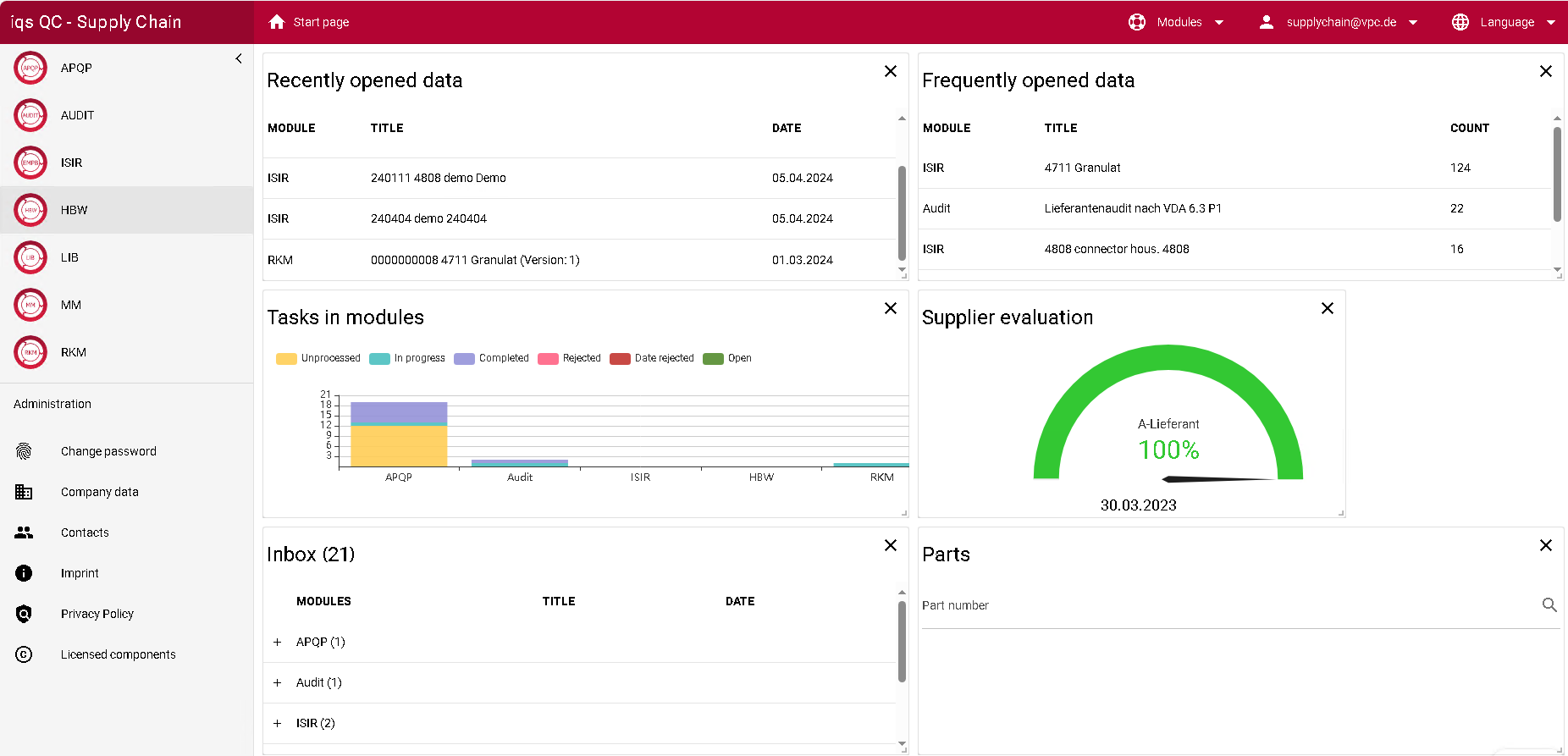
Task: Click the Change password fingerprint icon
Action: point(24,451)
